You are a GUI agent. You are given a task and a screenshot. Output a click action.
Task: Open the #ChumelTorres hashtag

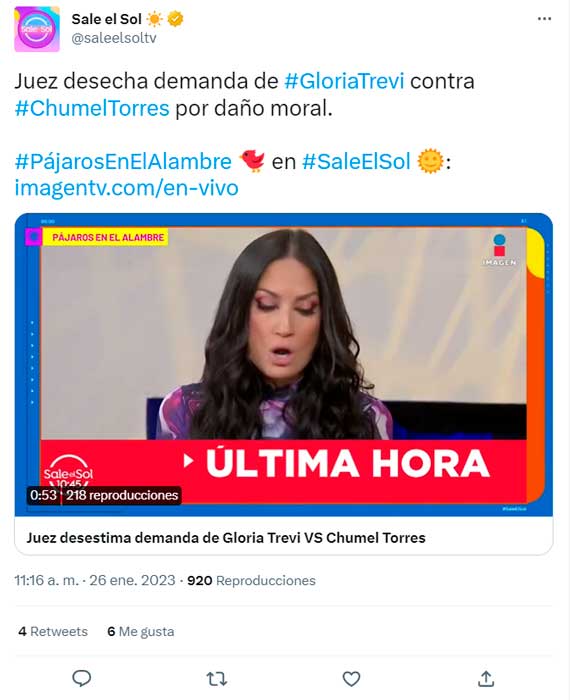point(92,108)
